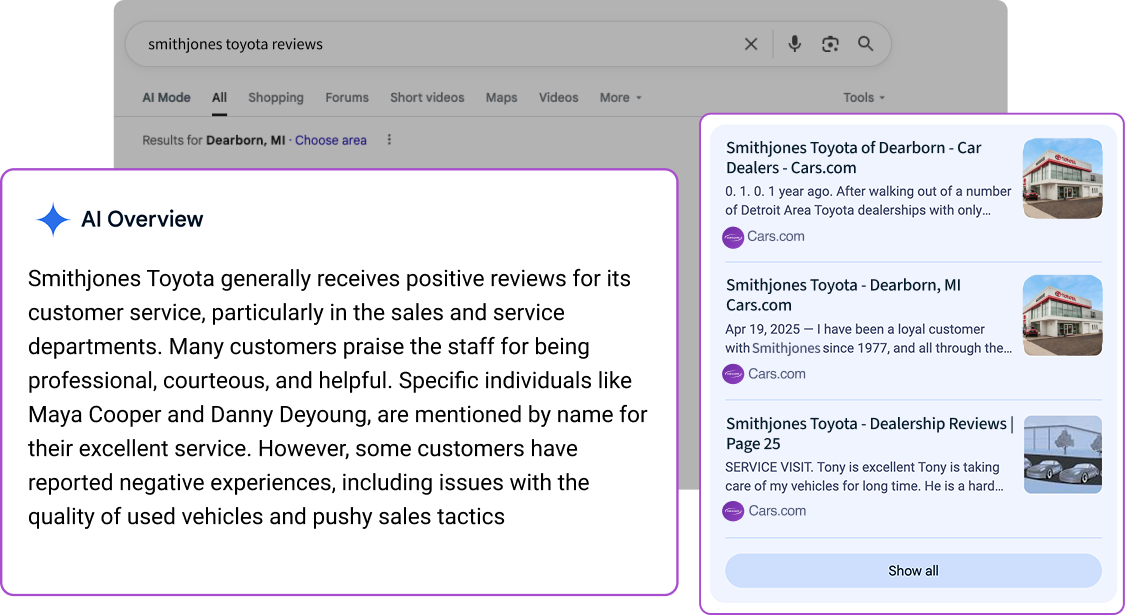Viewport: 1125px width, 615px height.
Task: Select the Shopping tab
Action: tap(276, 98)
